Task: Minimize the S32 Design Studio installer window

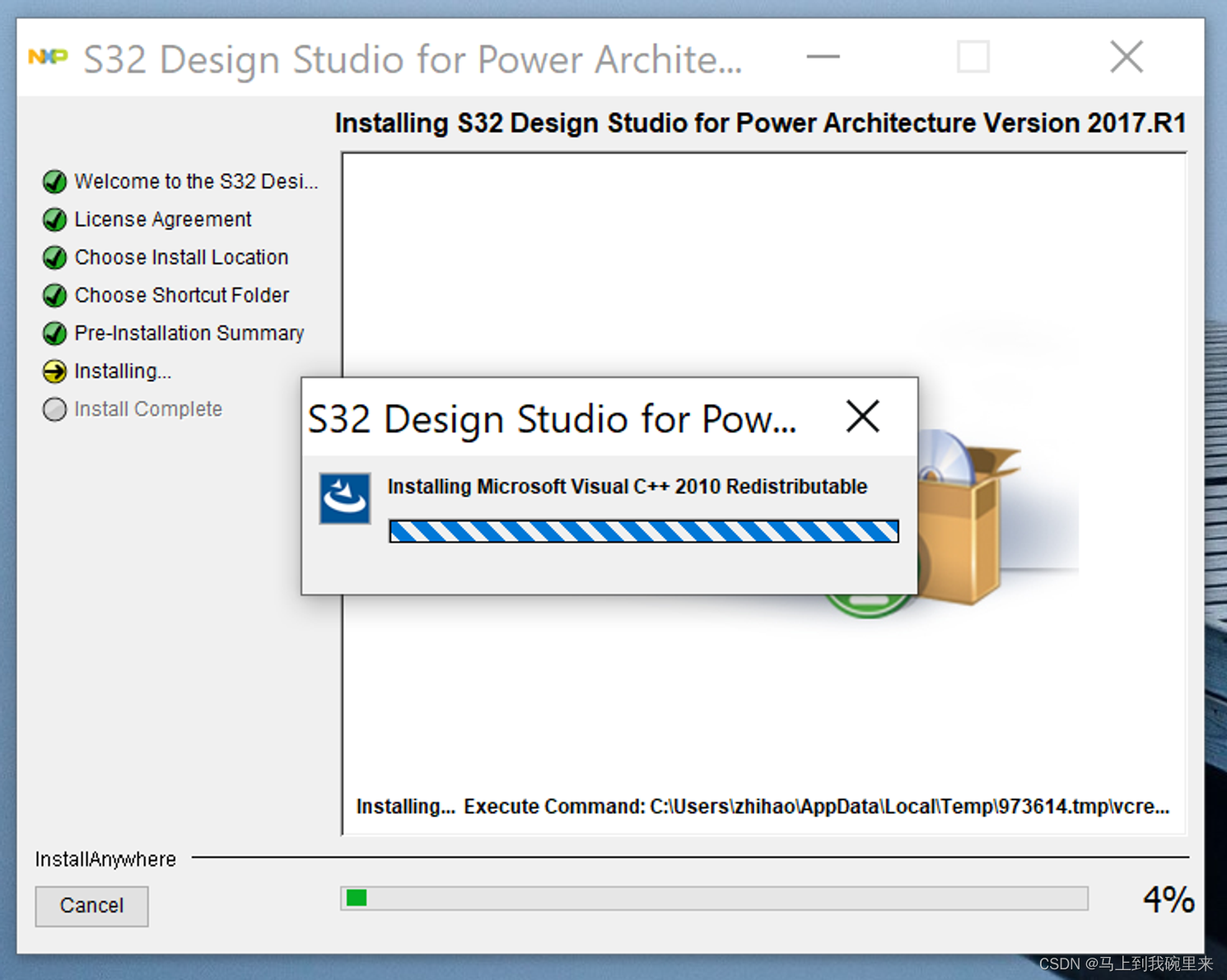Action: pos(823,57)
